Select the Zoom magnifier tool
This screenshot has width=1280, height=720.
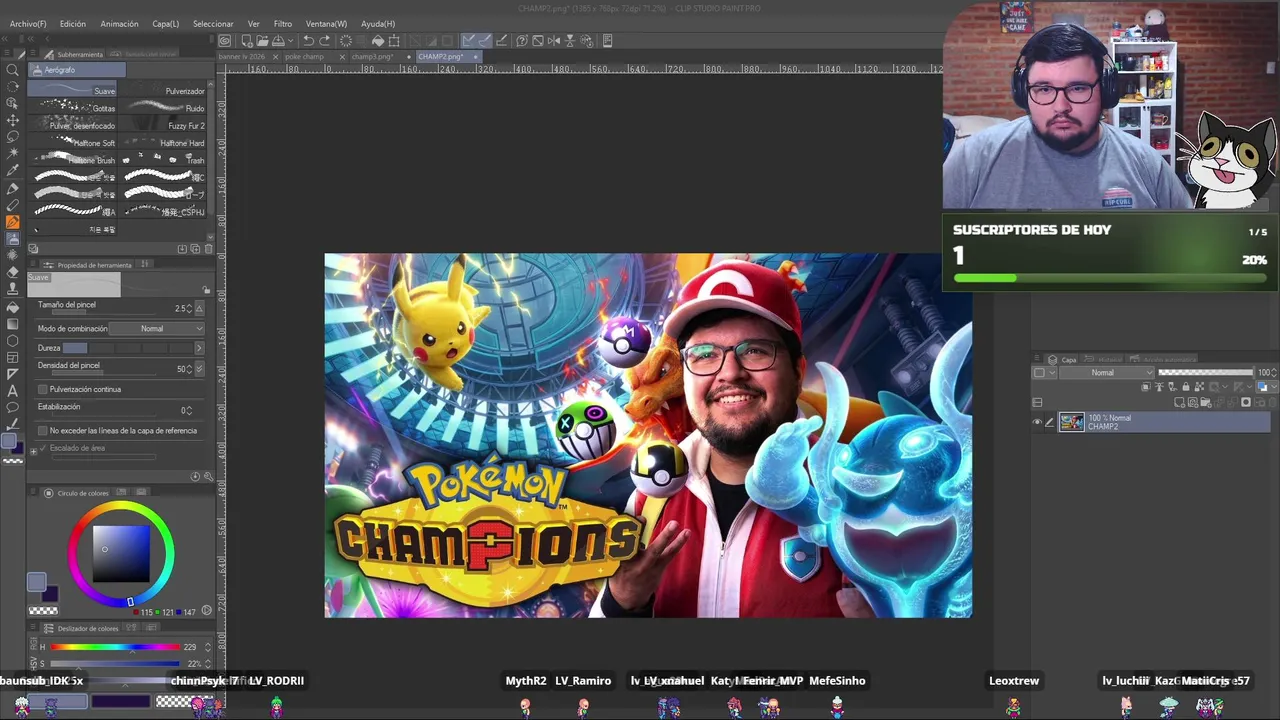pos(13,70)
